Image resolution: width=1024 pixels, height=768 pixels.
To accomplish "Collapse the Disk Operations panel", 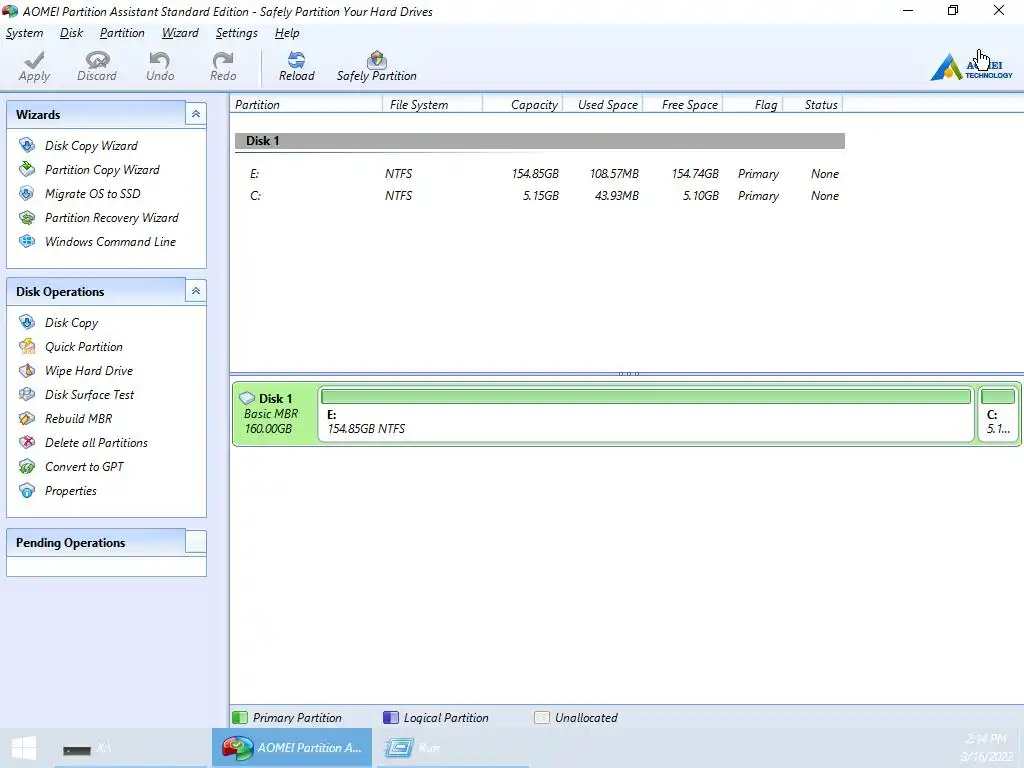I will point(195,291).
